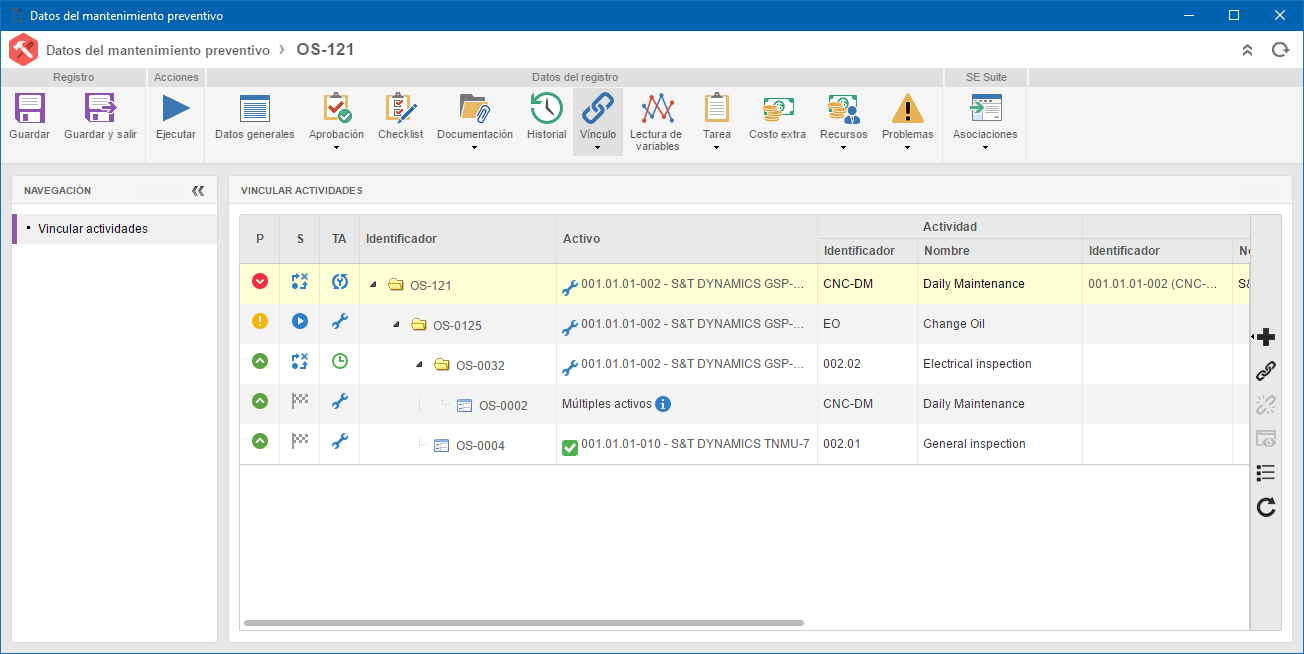Click the checkered flag icon in OS-0002 row

click(299, 401)
